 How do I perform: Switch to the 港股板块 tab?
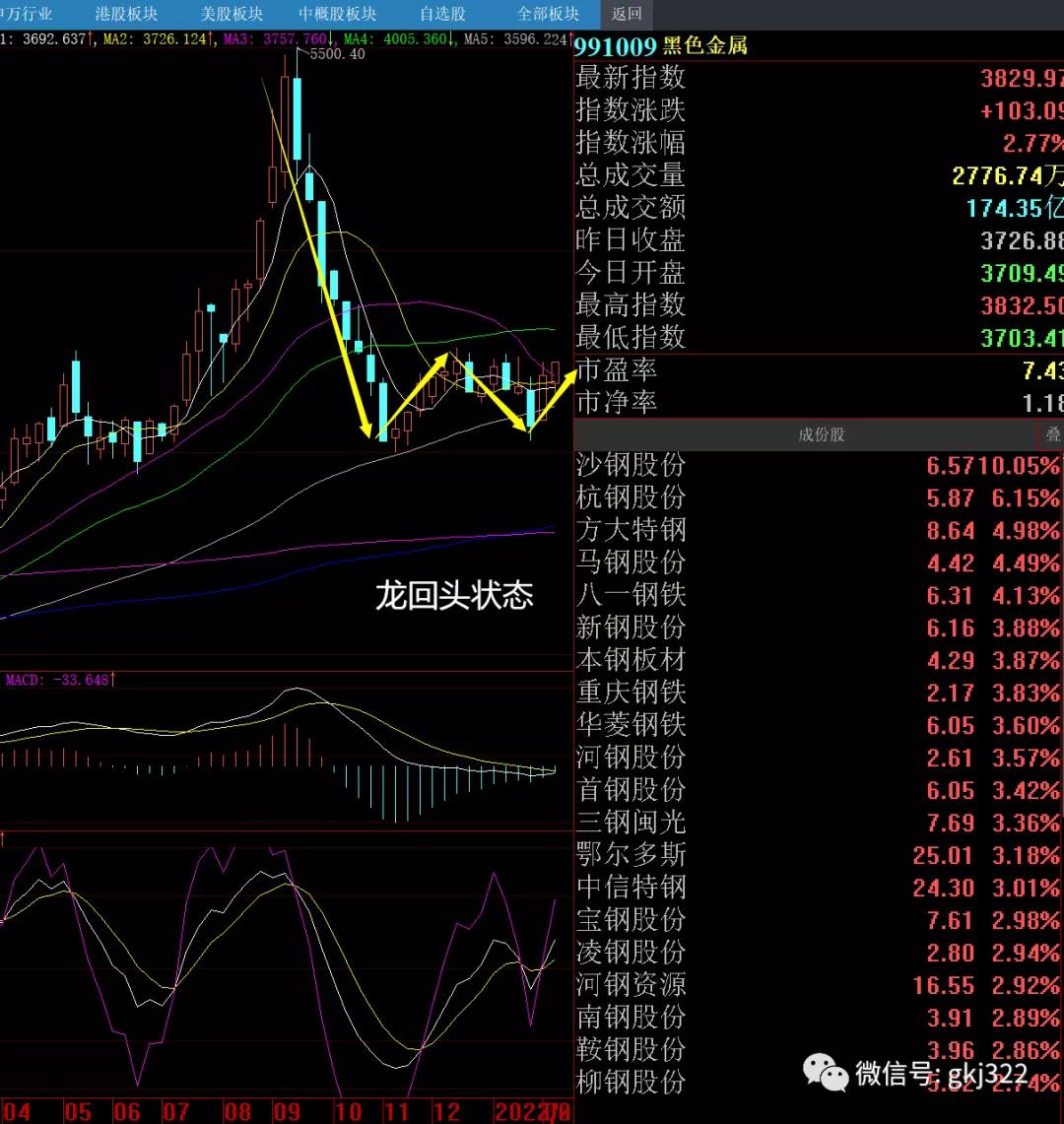pos(126,14)
